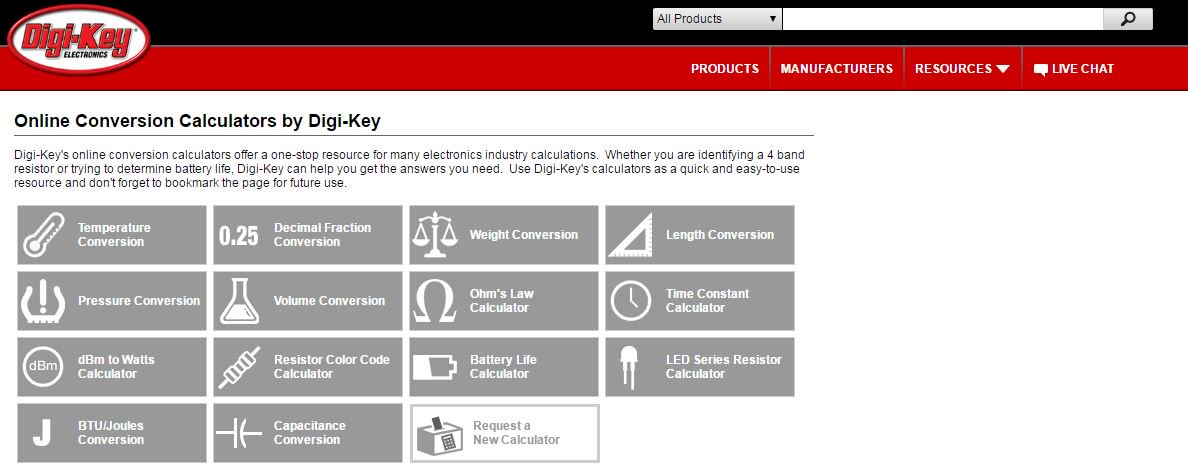This screenshot has height=473, width=1188.
Task: Focus the product search input field
Action: (x=943, y=19)
